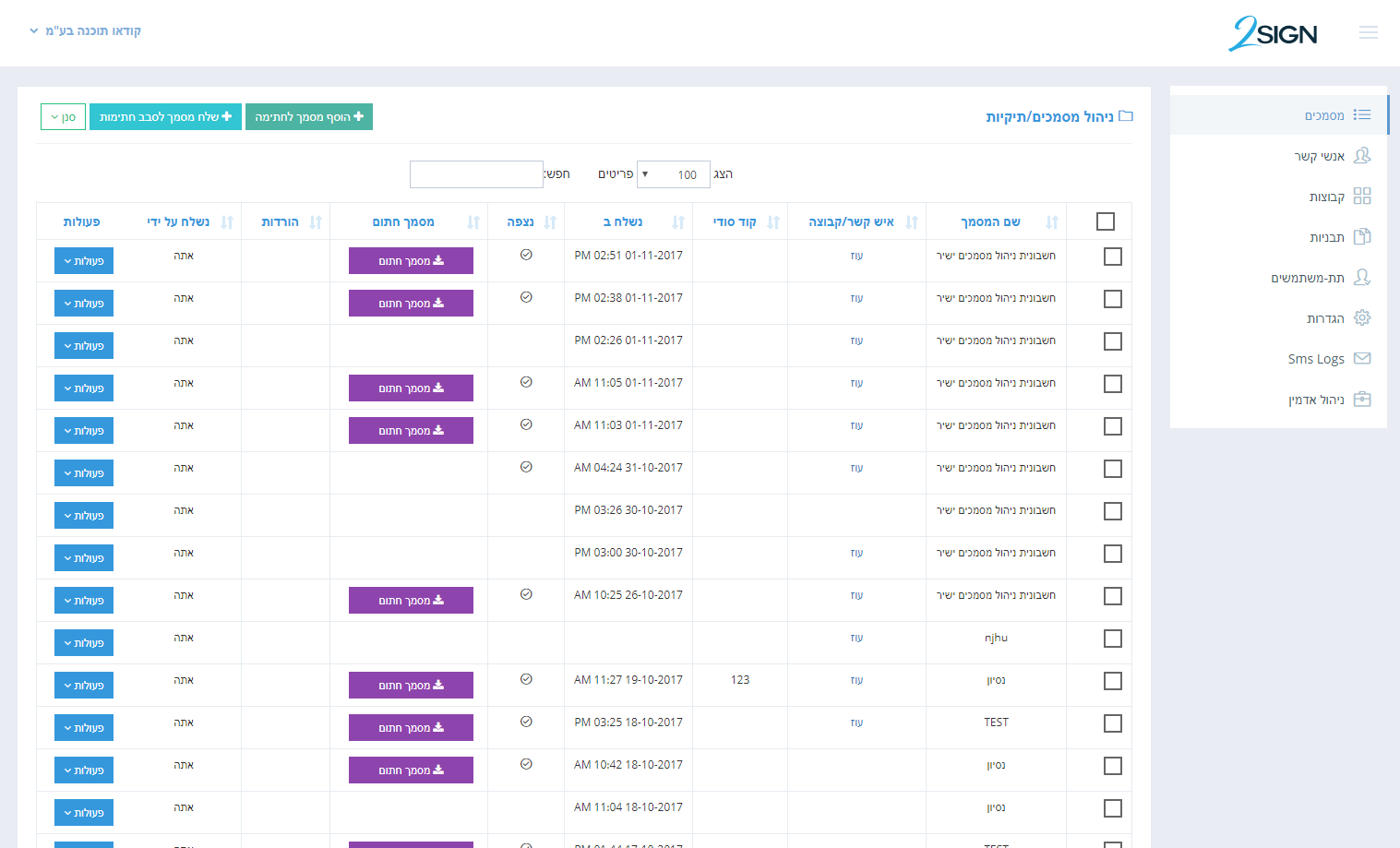Open תת-משתמשים (sub-users) in the sidebar
Screen dimensions: 1400x848
coord(1279,278)
